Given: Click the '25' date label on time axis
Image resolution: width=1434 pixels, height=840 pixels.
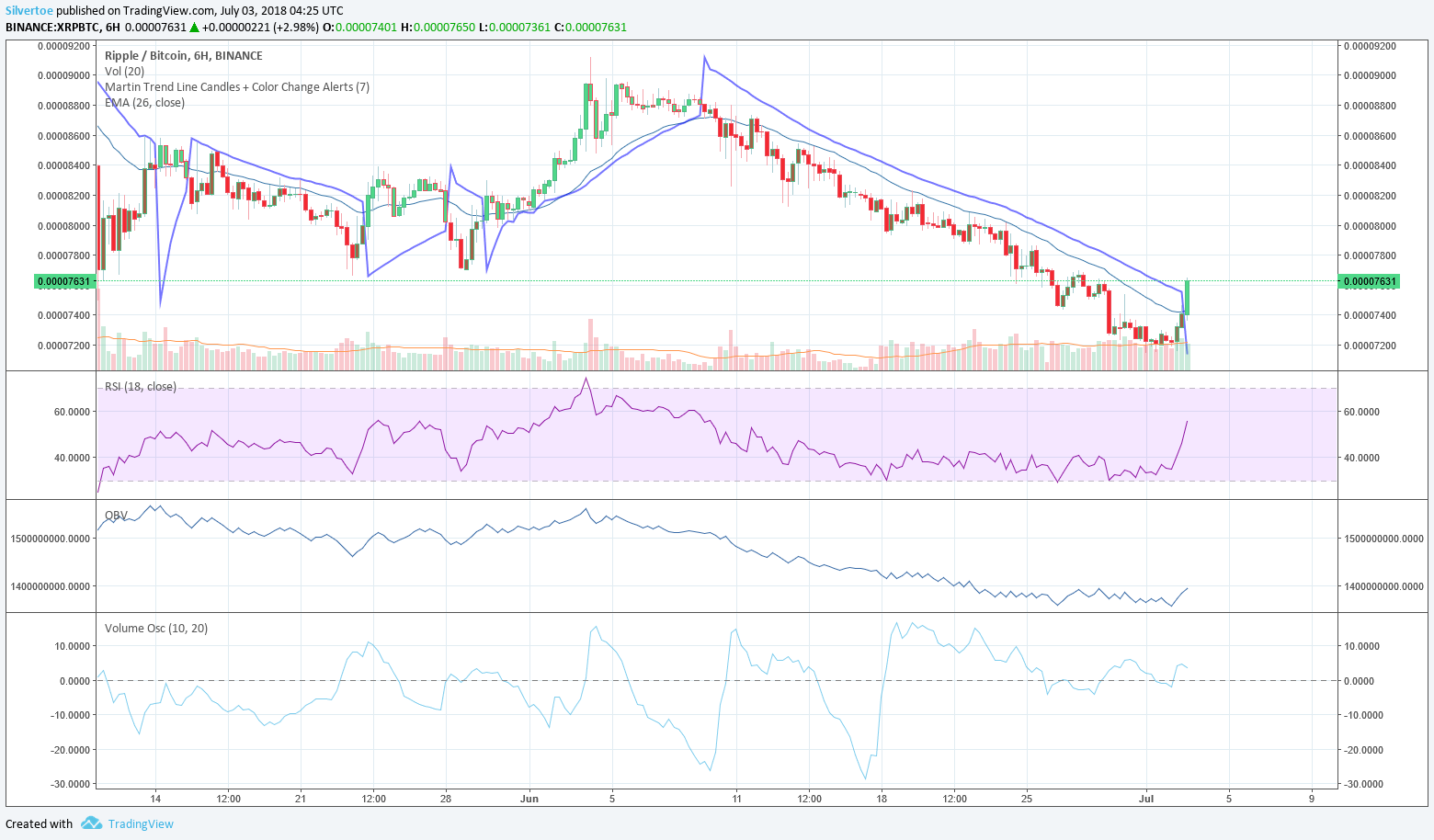Looking at the screenshot, I should [1027, 799].
